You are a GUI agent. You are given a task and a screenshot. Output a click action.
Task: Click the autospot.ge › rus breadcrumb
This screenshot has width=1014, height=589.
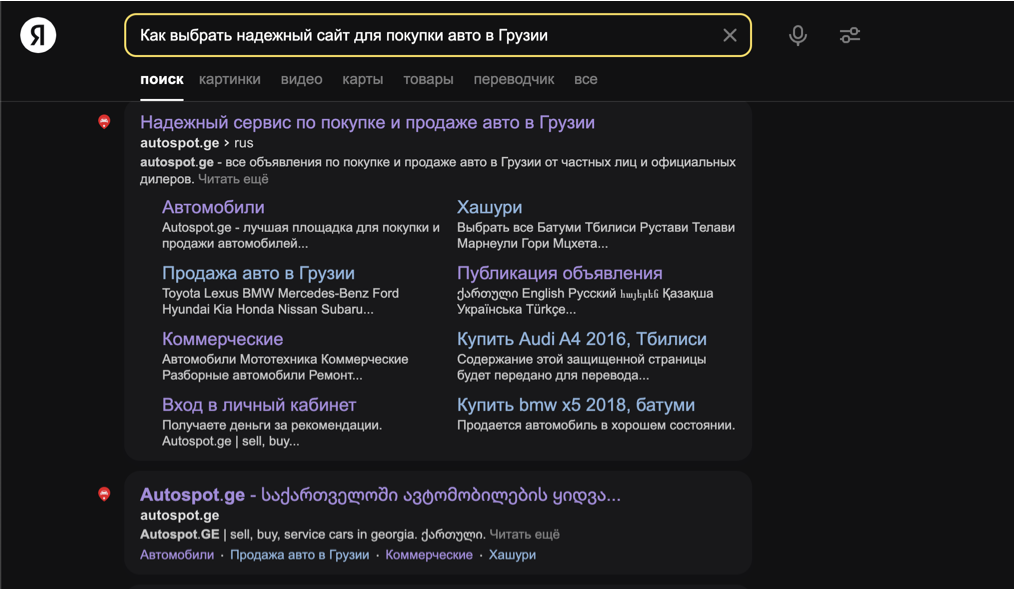pos(197,143)
